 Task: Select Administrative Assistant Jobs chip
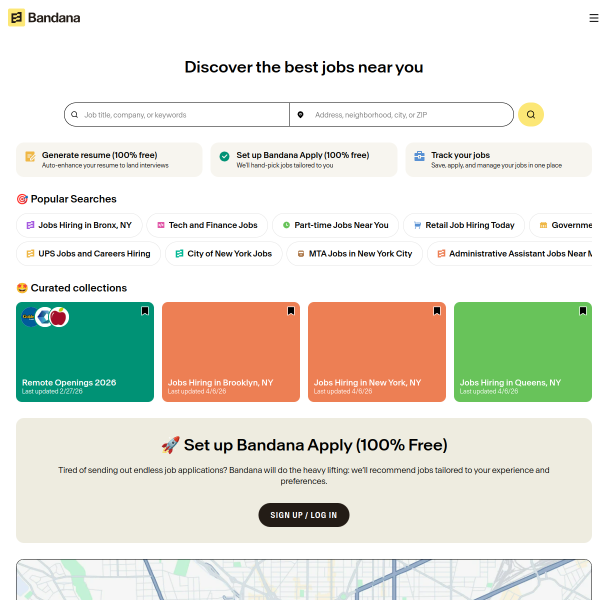[x=510, y=253]
